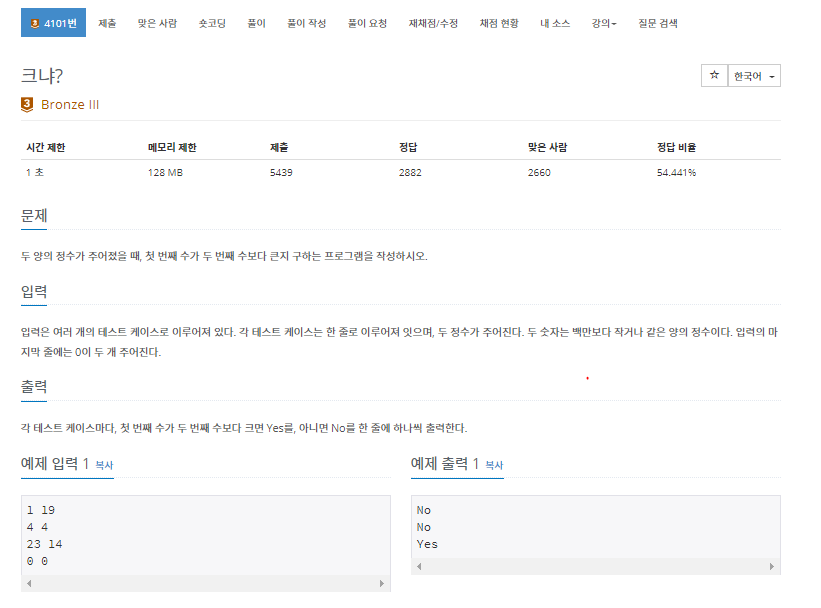Click the 맞은 사람 column header
This screenshot has width=821, height=608.
tap(548, 147)
